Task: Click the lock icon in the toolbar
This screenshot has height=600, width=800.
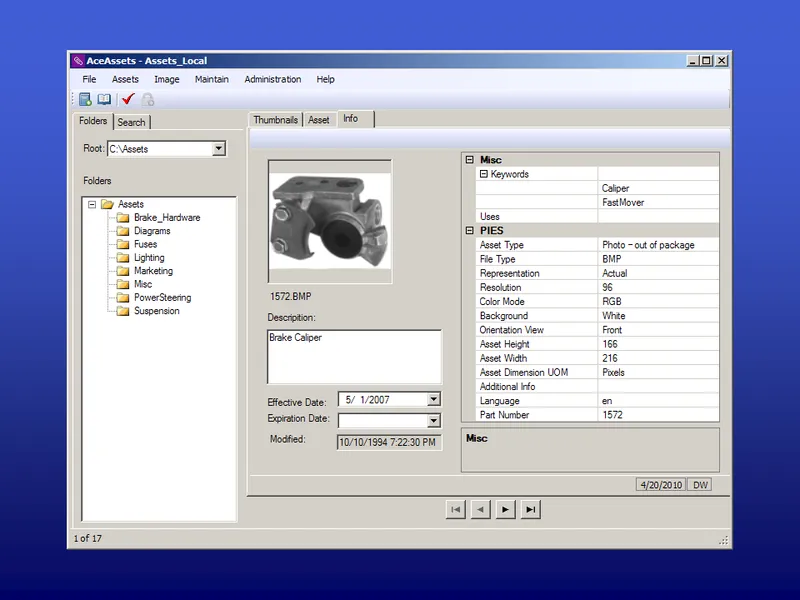Action: [x=147, y=99]
